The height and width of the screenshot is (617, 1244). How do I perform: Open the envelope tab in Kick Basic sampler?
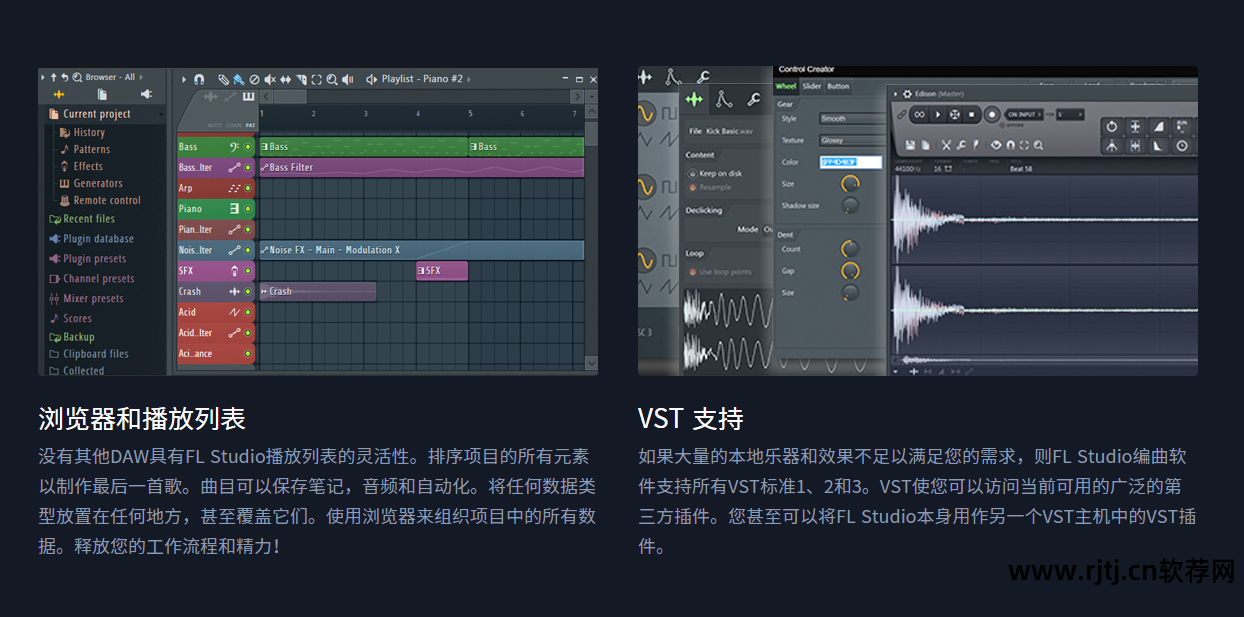click(723, 99)
